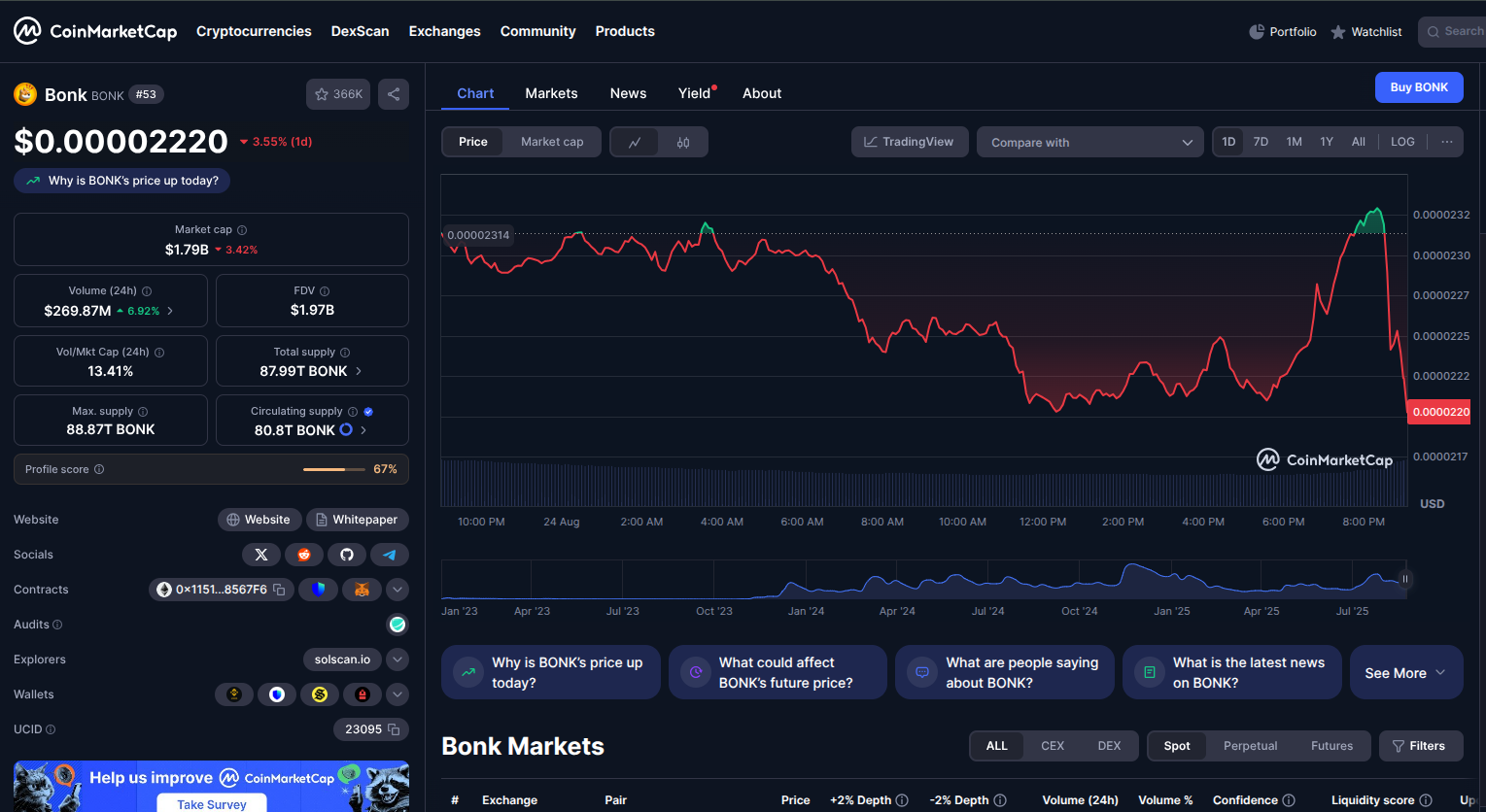Open the red wallet icon in Wallets row
This screenshot has width=1486, height=812.
pyautogui.click(x=363, y=694)
